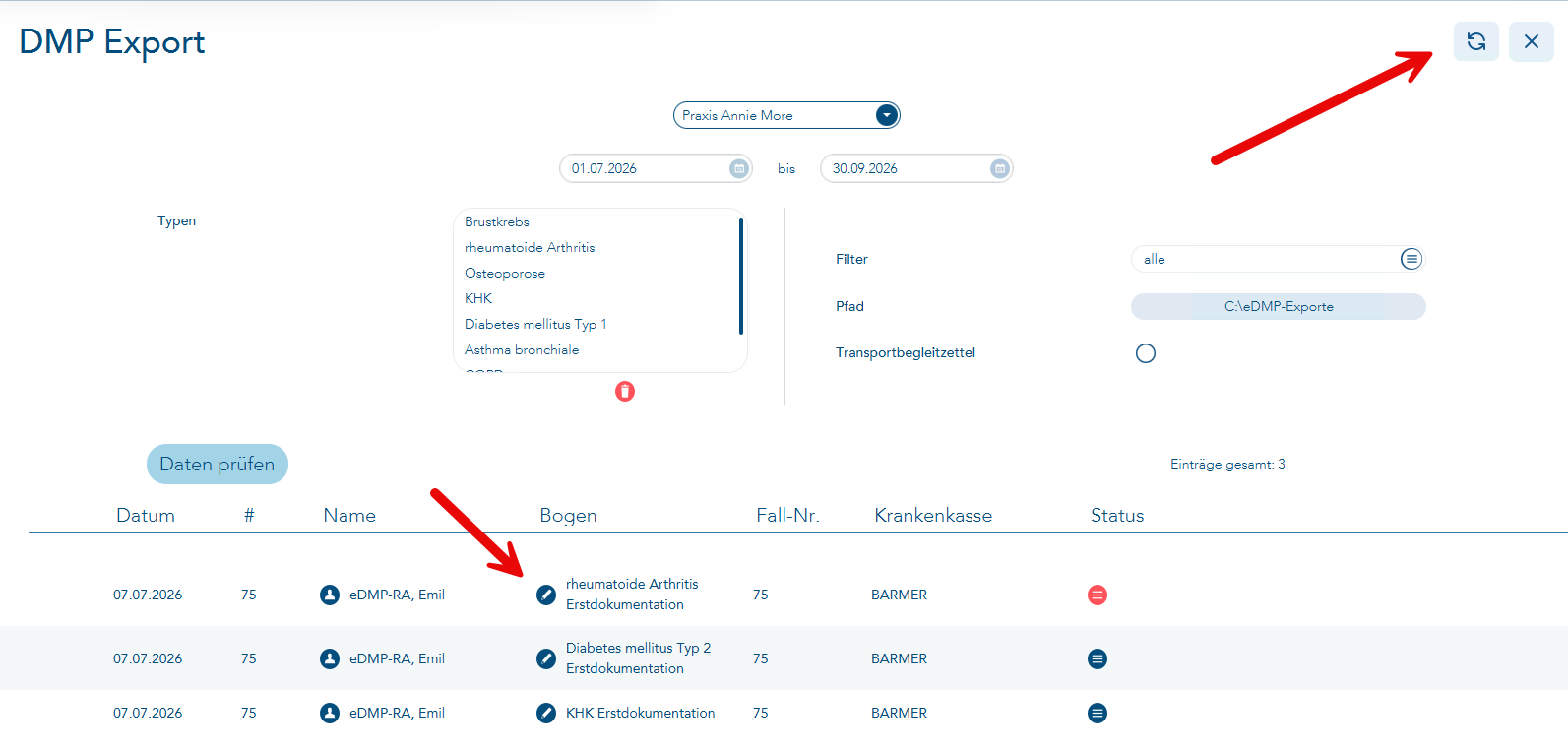This screenshot has width=1568, height=751.
Task: Click eDMP-RA, Emil in KHK row
Action: click(397, 713)
